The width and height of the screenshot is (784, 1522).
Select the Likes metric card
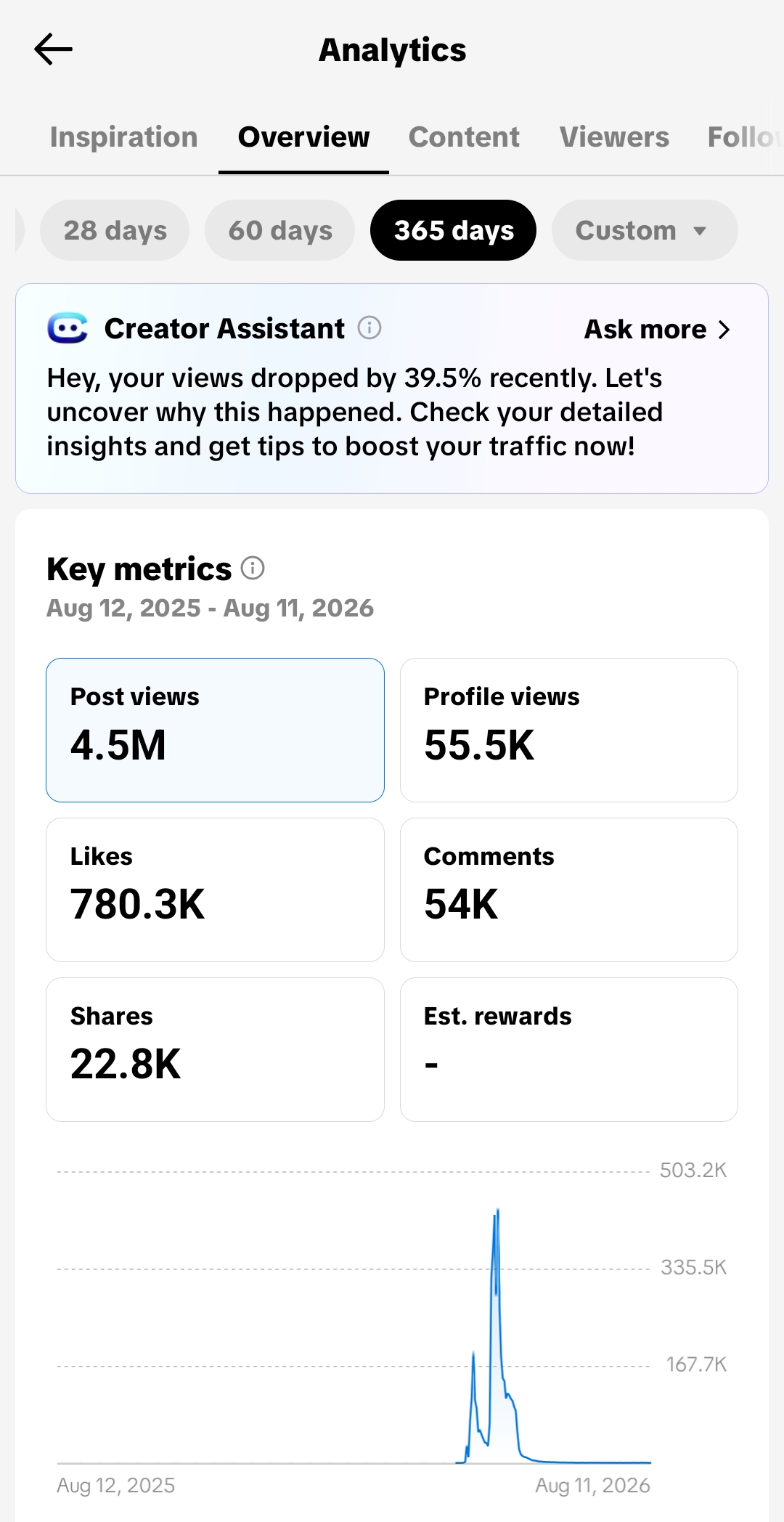coord(215,890)
